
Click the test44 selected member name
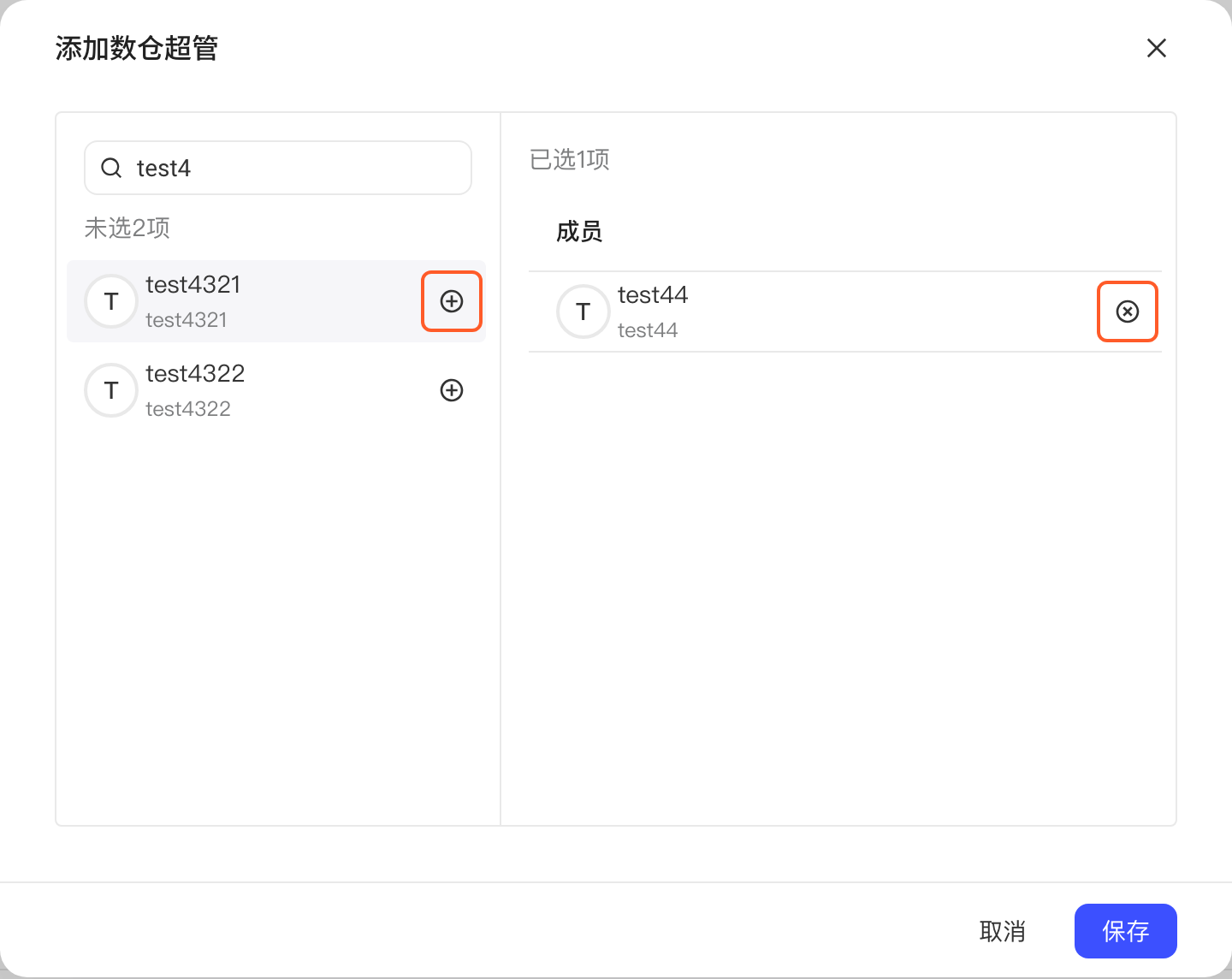(x=653, y=294)
